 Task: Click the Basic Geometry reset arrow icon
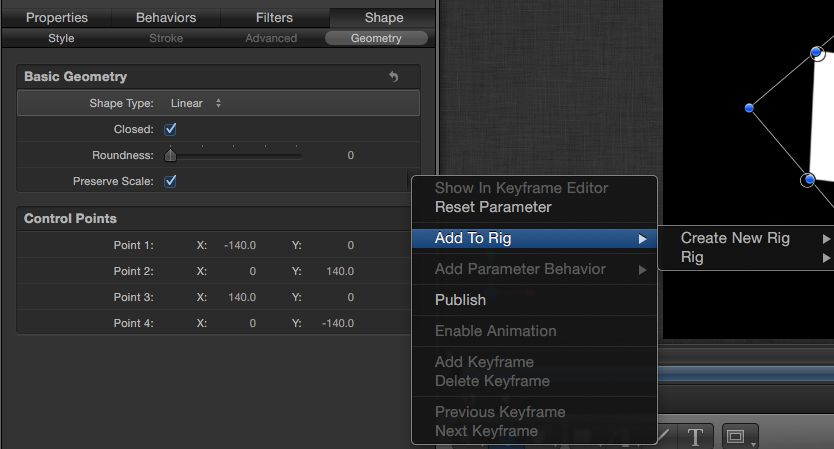[x=393, y=77]
